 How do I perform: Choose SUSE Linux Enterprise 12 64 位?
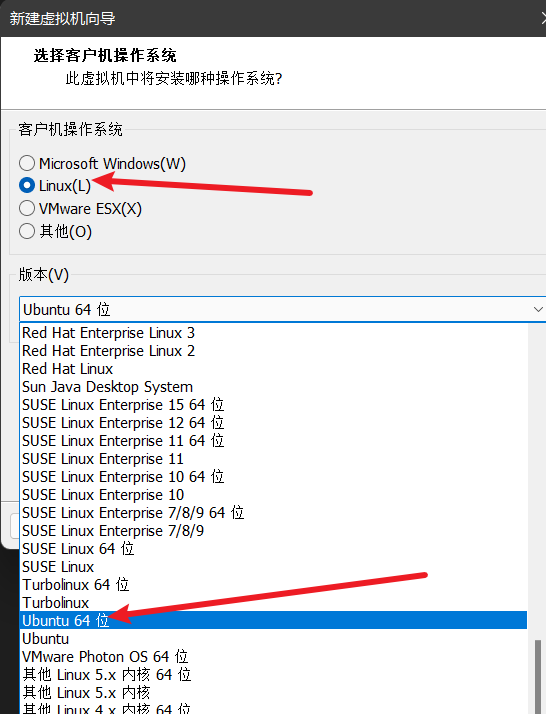pos(273,423)
